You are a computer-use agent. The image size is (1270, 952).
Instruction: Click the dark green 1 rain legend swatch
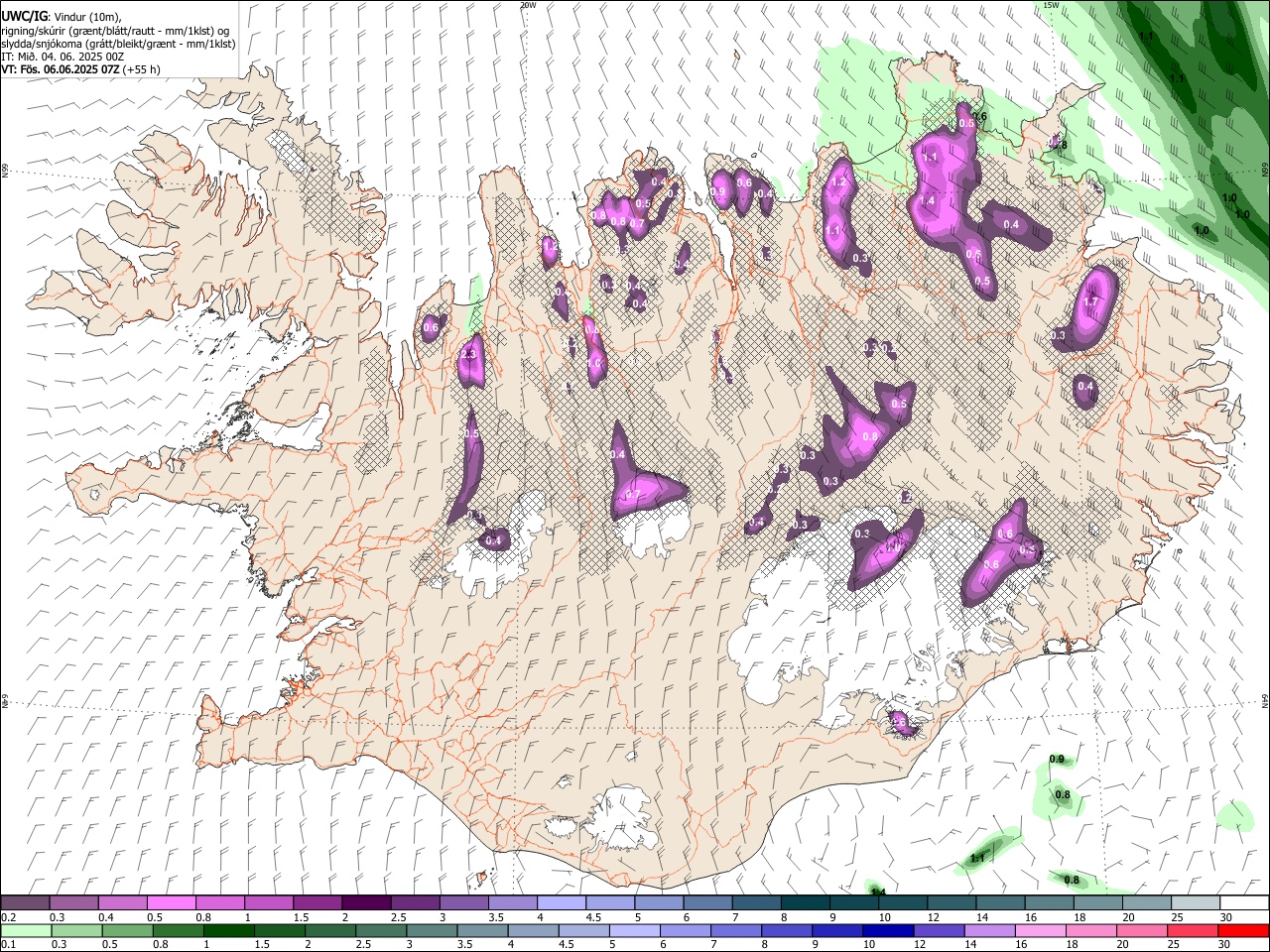tap(228, 930)
